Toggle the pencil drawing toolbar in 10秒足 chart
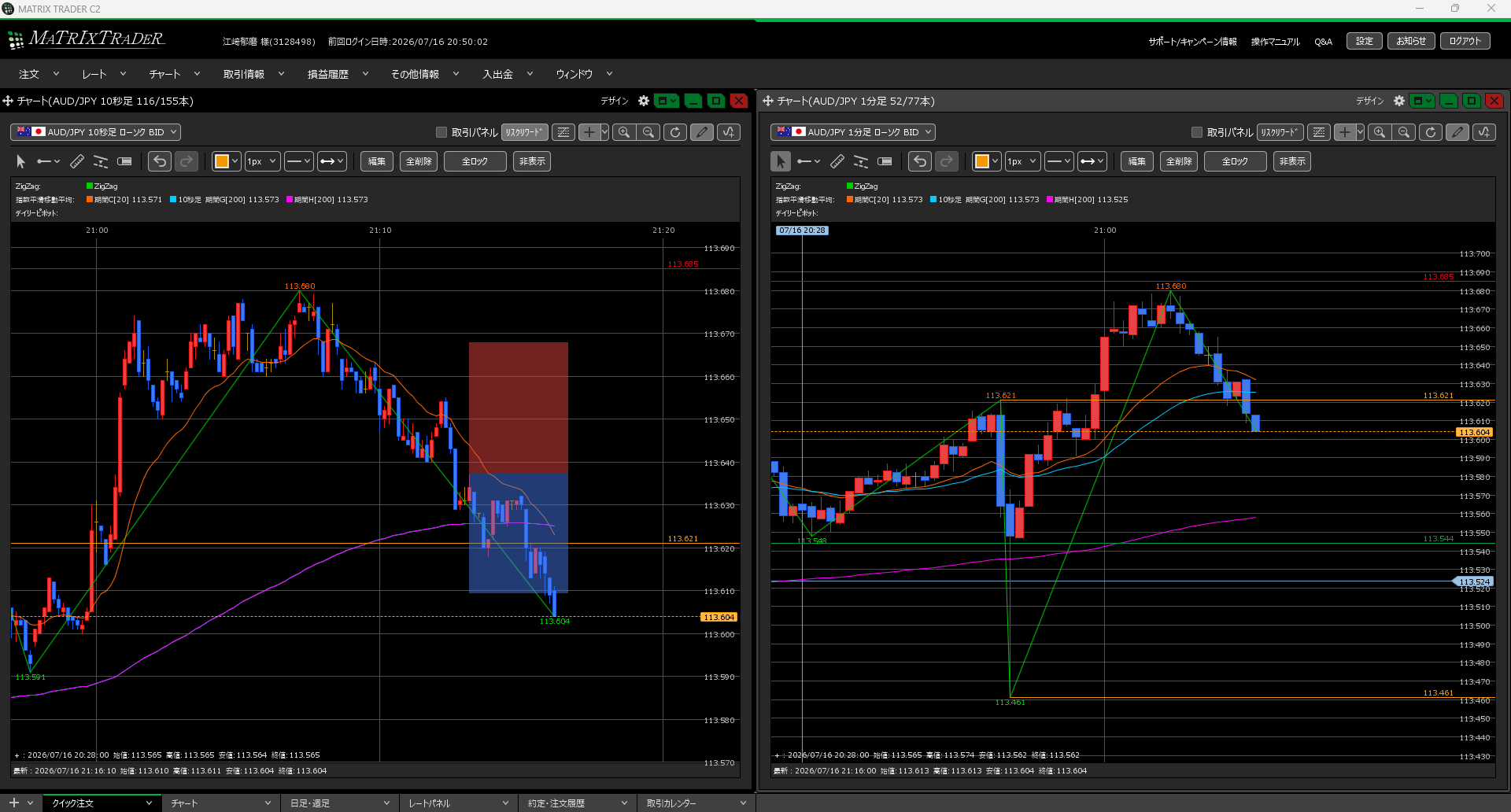 point(702,132)
